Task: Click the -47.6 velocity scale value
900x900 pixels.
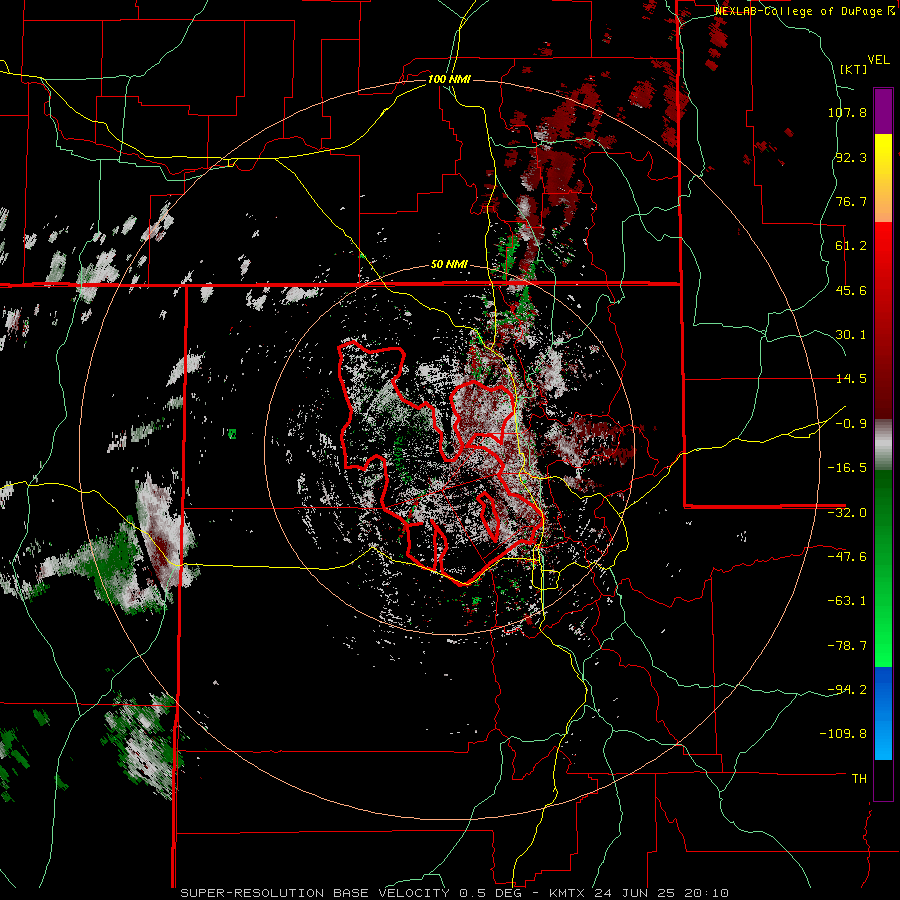Action: coord(847,557)
